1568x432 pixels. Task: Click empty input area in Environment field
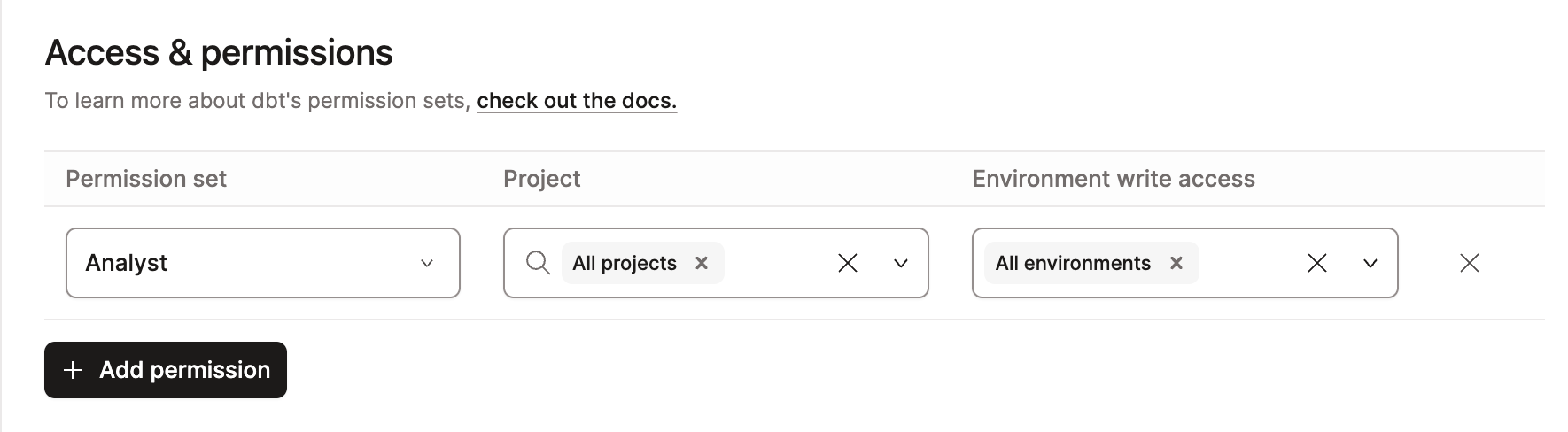[x=1247, y=263]
